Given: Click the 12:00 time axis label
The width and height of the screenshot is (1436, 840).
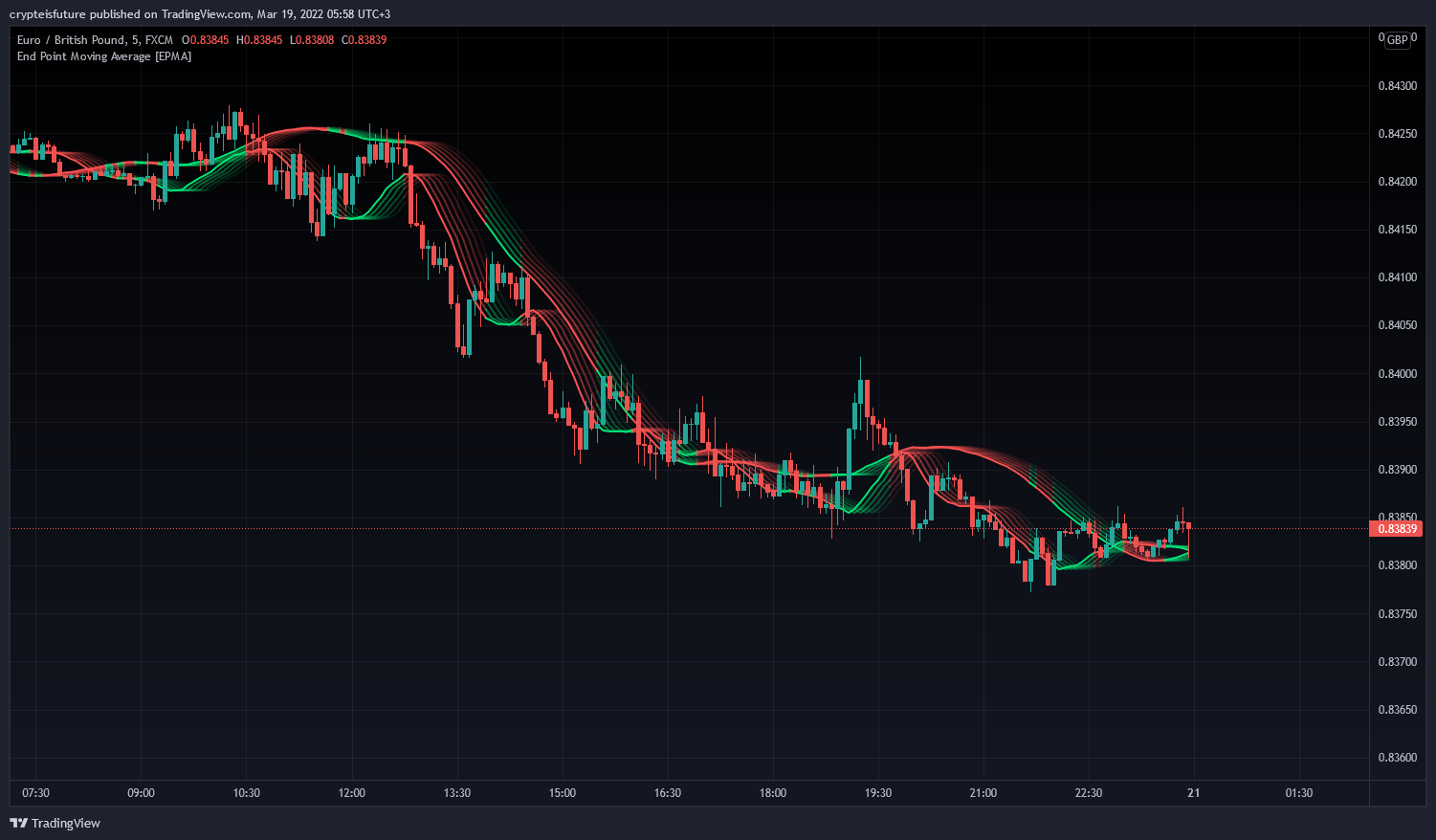Looking at the screenshot, I should [351, 793].
